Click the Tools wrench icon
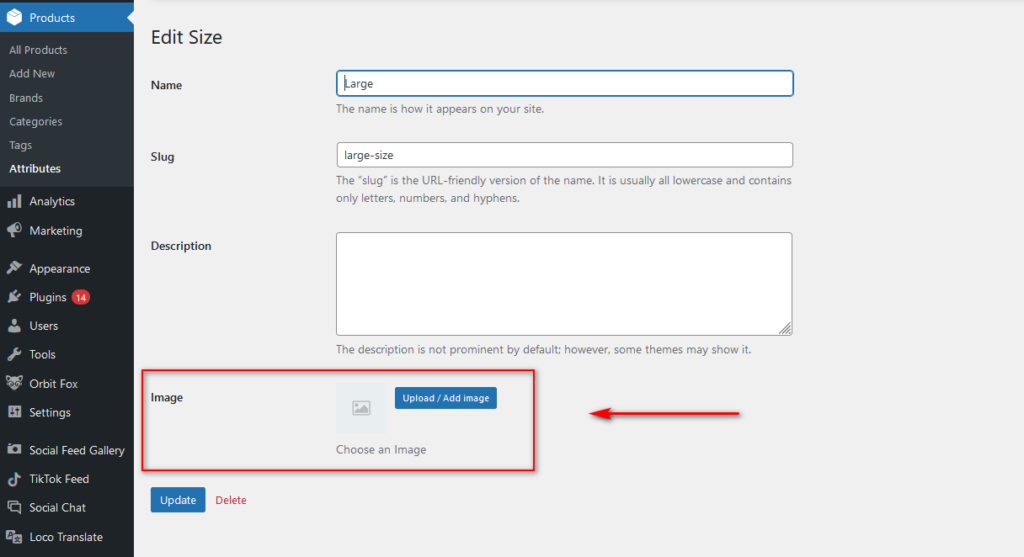This screenshot has width=1024, height=557. pos(14,355)
